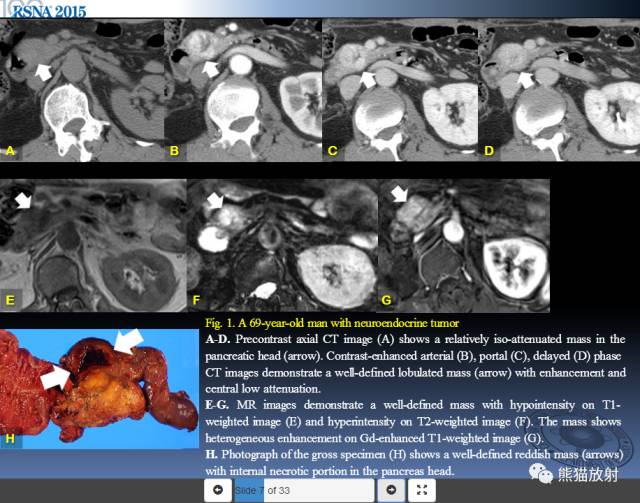Click the slide number input field
This screenshot has height=503, width=640.
pyautogui.click(x=304, y=490)
